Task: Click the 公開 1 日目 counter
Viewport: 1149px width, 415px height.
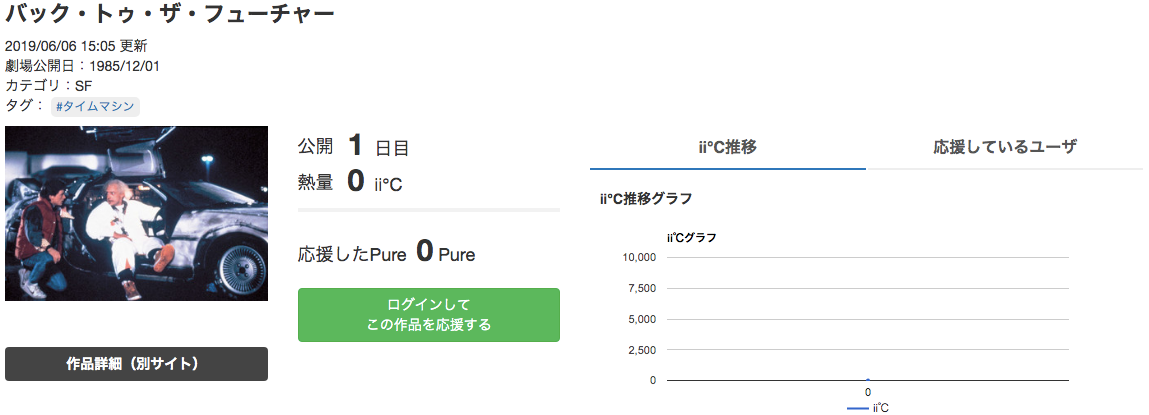Action: 353,146
